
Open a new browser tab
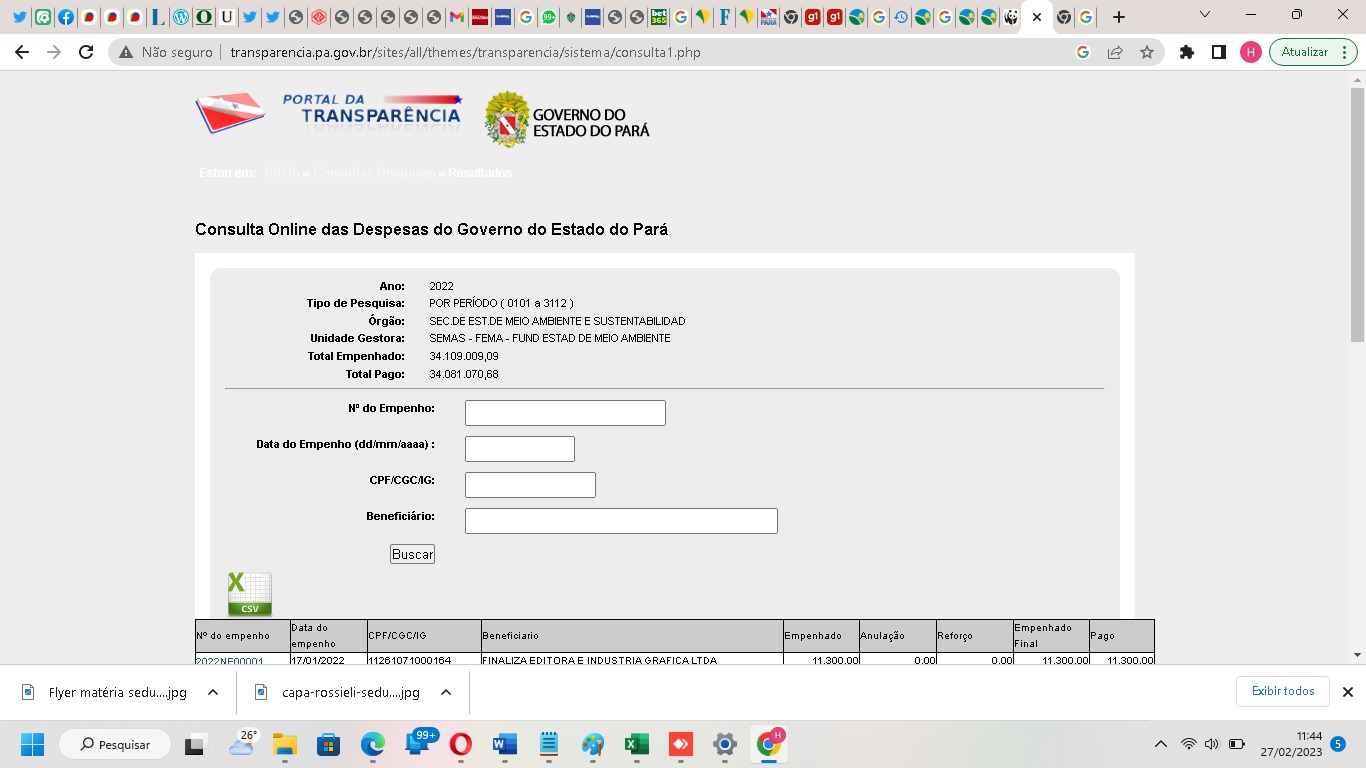pos(1118,17)
